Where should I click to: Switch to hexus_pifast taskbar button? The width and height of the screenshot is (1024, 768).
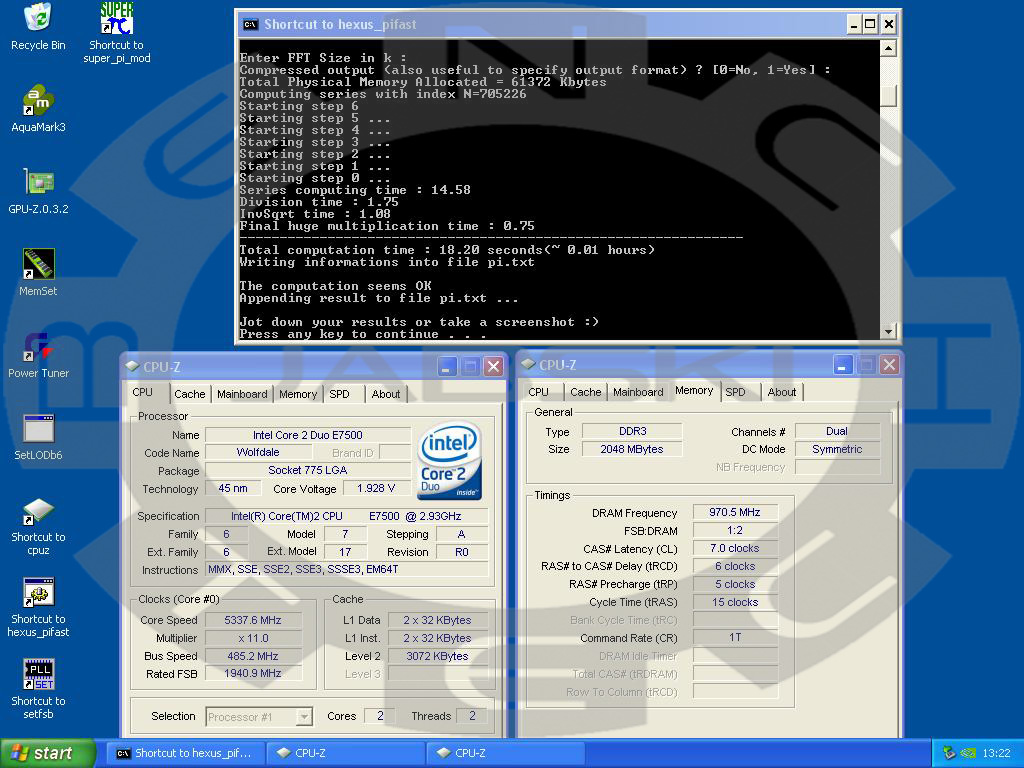click(x=184, y=753)
